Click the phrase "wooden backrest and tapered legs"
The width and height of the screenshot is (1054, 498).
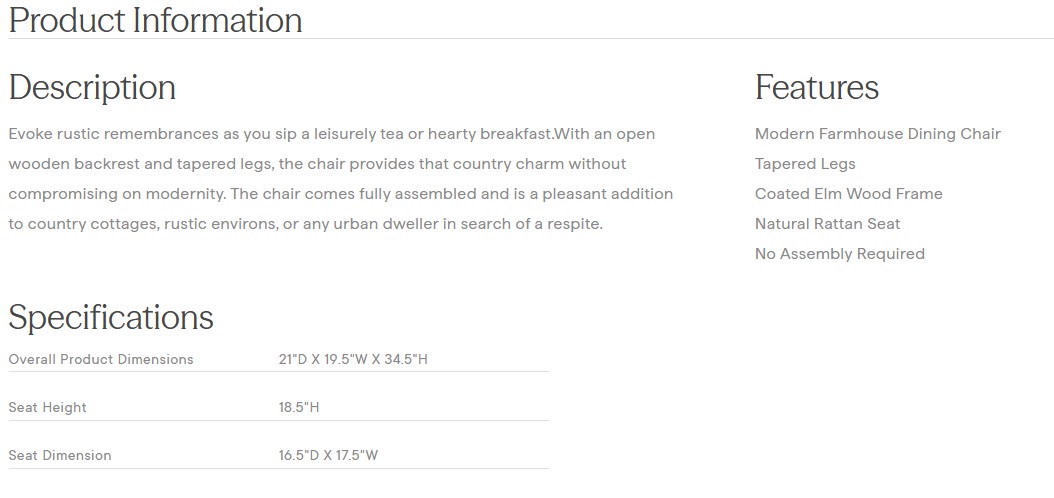tap(132, 164)
